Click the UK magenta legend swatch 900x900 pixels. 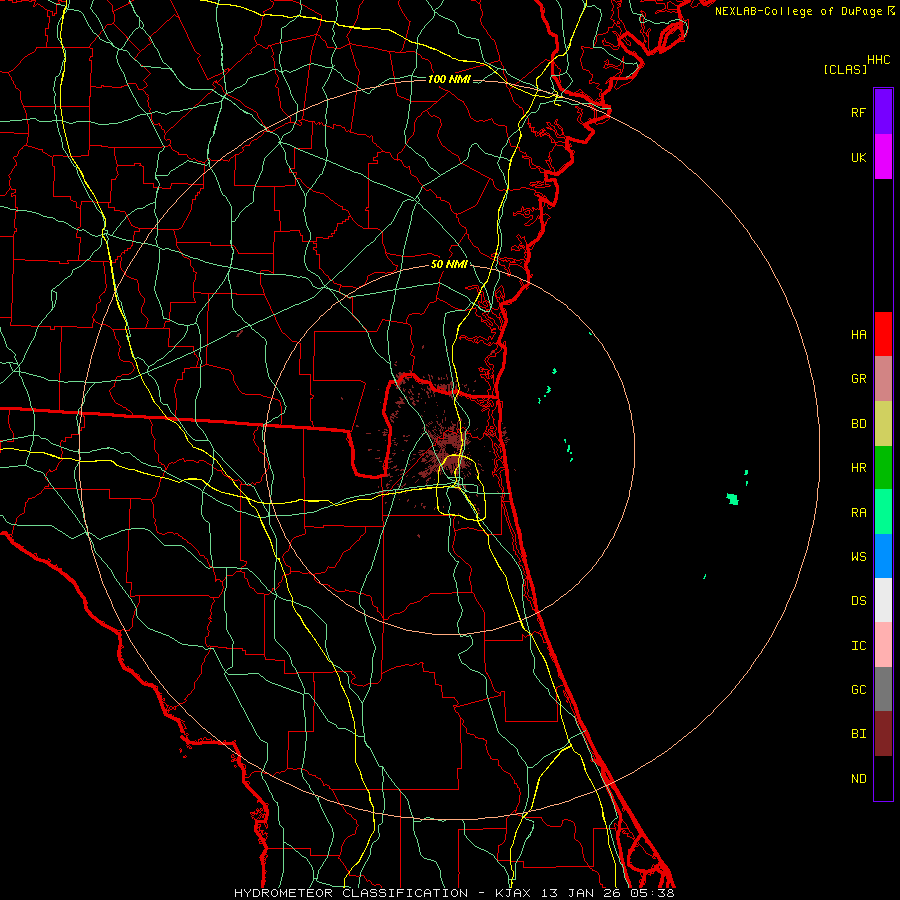(x=883, y=157)
